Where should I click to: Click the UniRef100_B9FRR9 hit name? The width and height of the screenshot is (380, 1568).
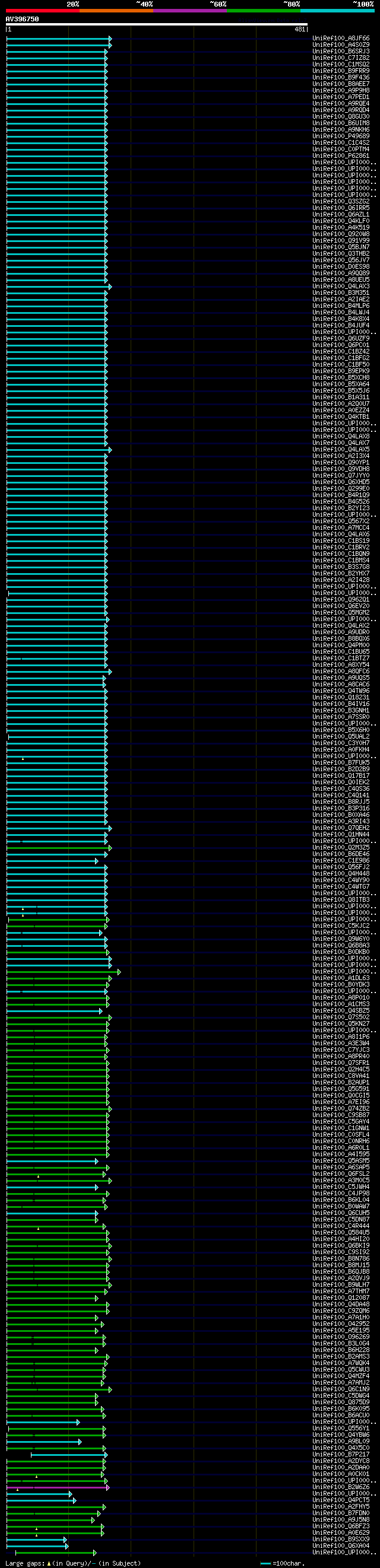point(341,71)
